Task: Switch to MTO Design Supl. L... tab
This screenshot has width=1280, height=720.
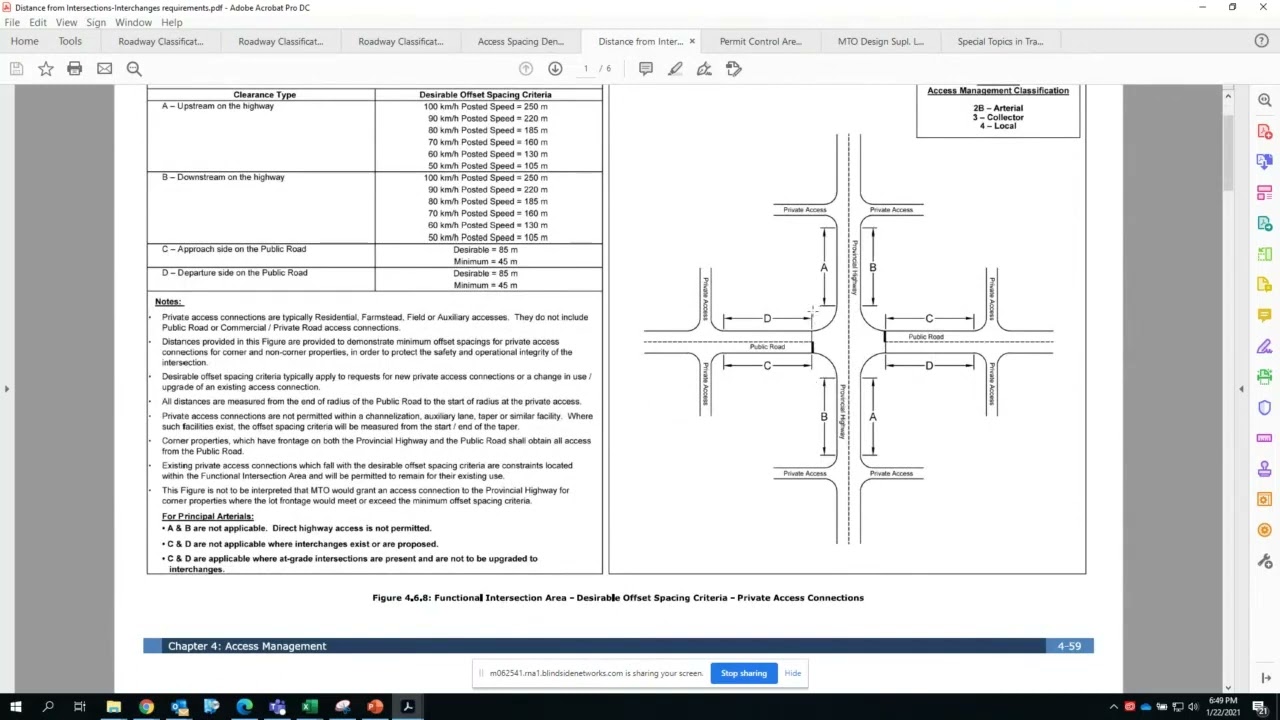Action: [881, 41]
